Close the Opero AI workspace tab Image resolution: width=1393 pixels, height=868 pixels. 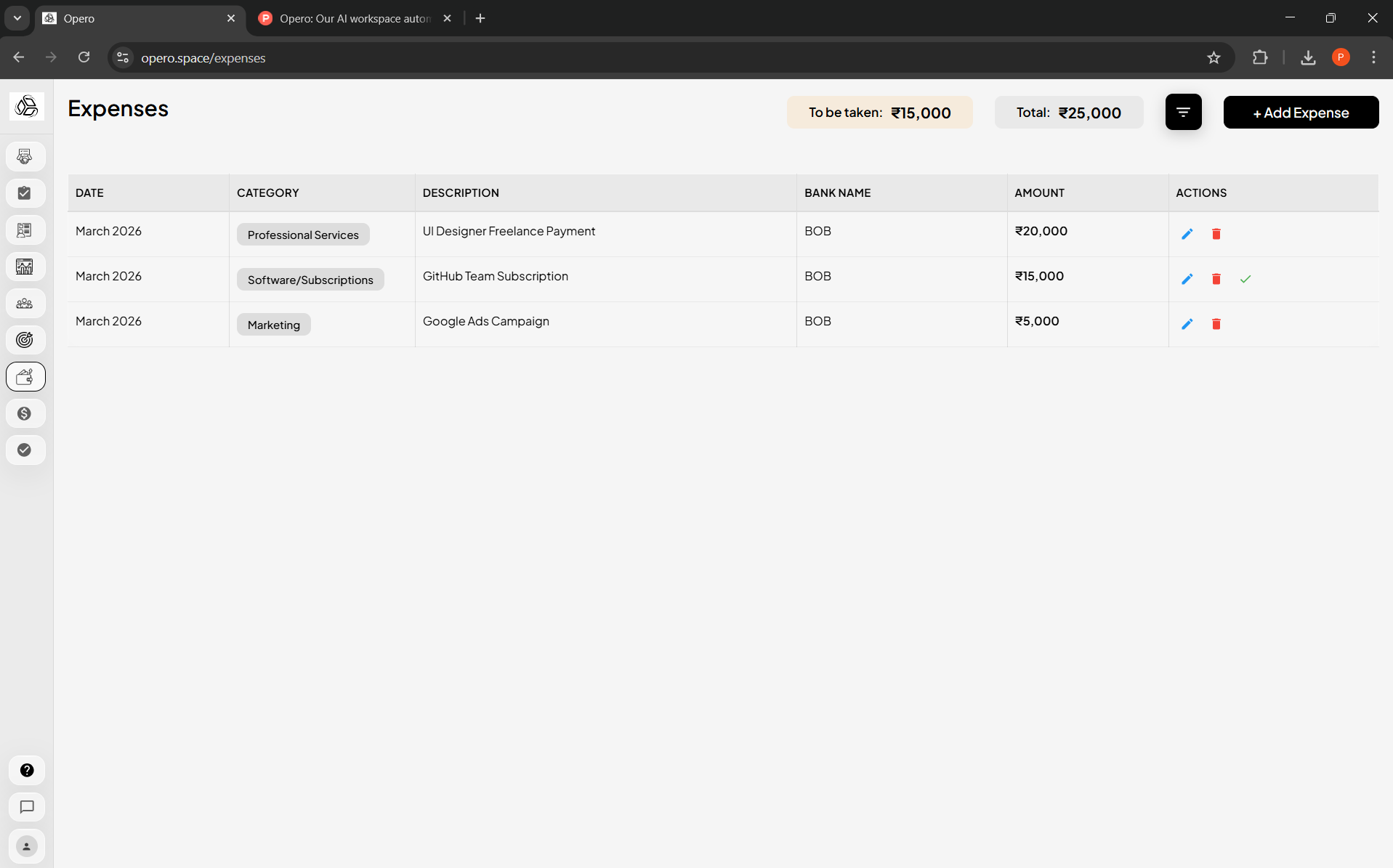click(447, 19)
